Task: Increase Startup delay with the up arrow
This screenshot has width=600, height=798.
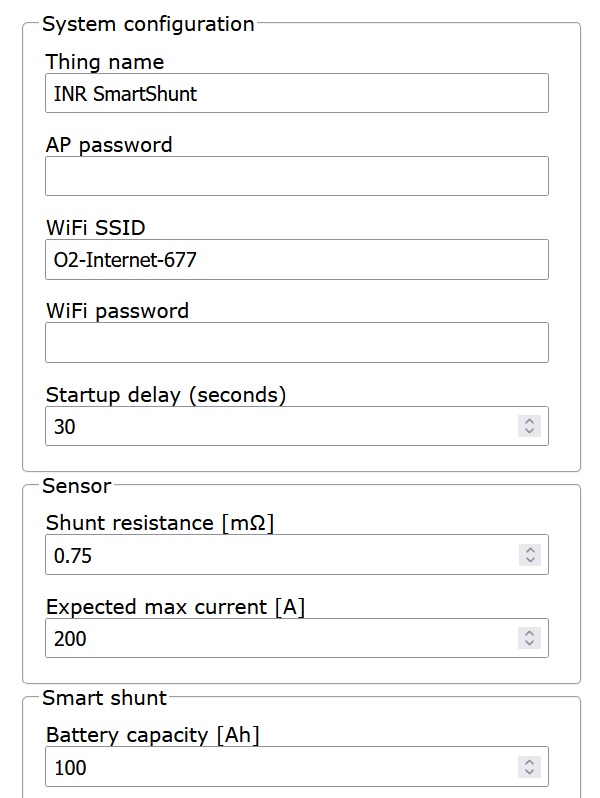Action: point(530,421)
